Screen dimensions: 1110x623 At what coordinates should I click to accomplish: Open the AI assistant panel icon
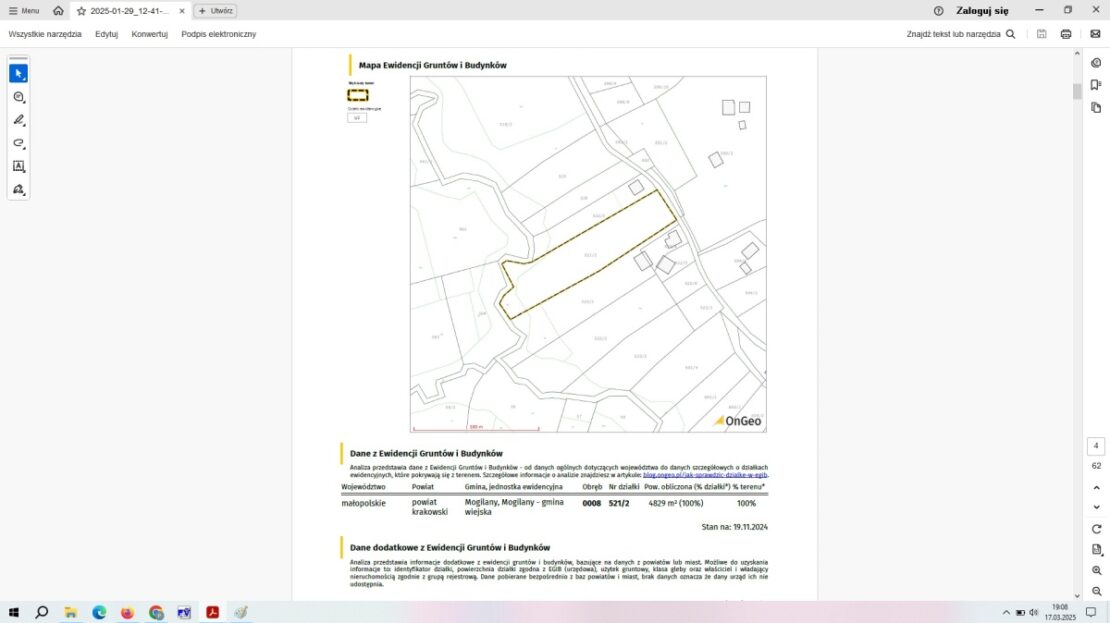1096,63
